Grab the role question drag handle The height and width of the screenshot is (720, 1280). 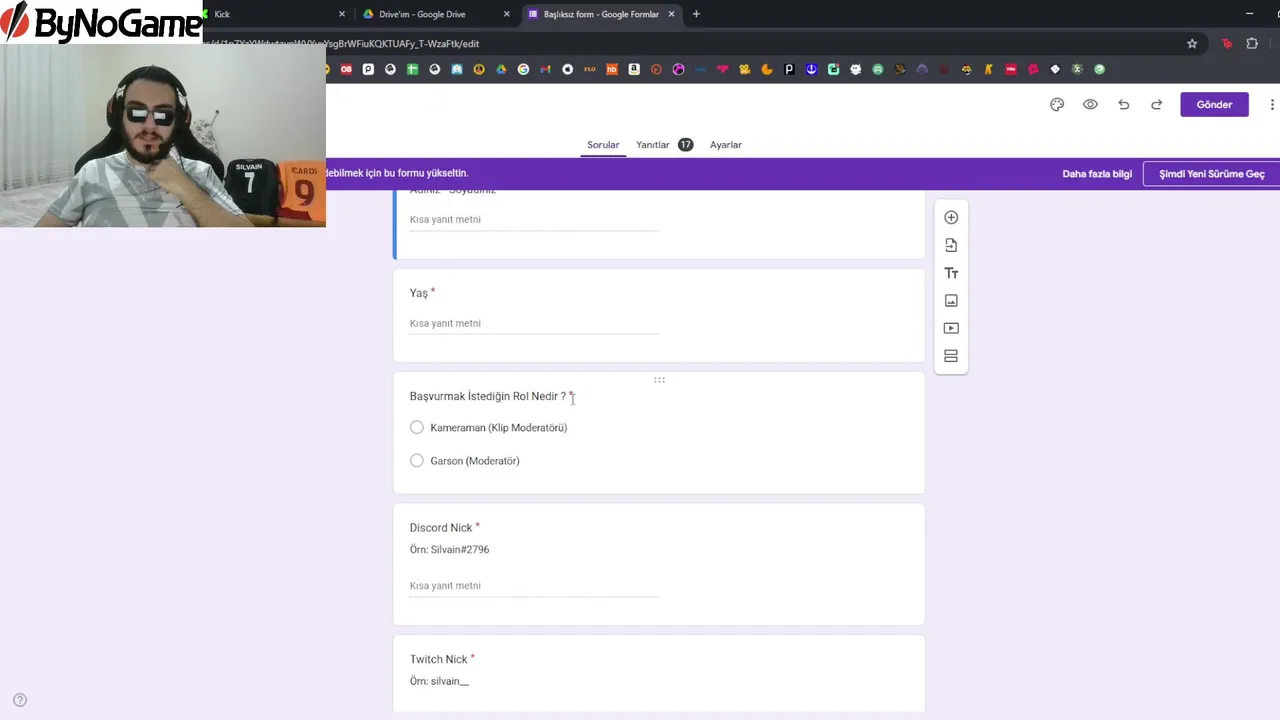(659, 380)
